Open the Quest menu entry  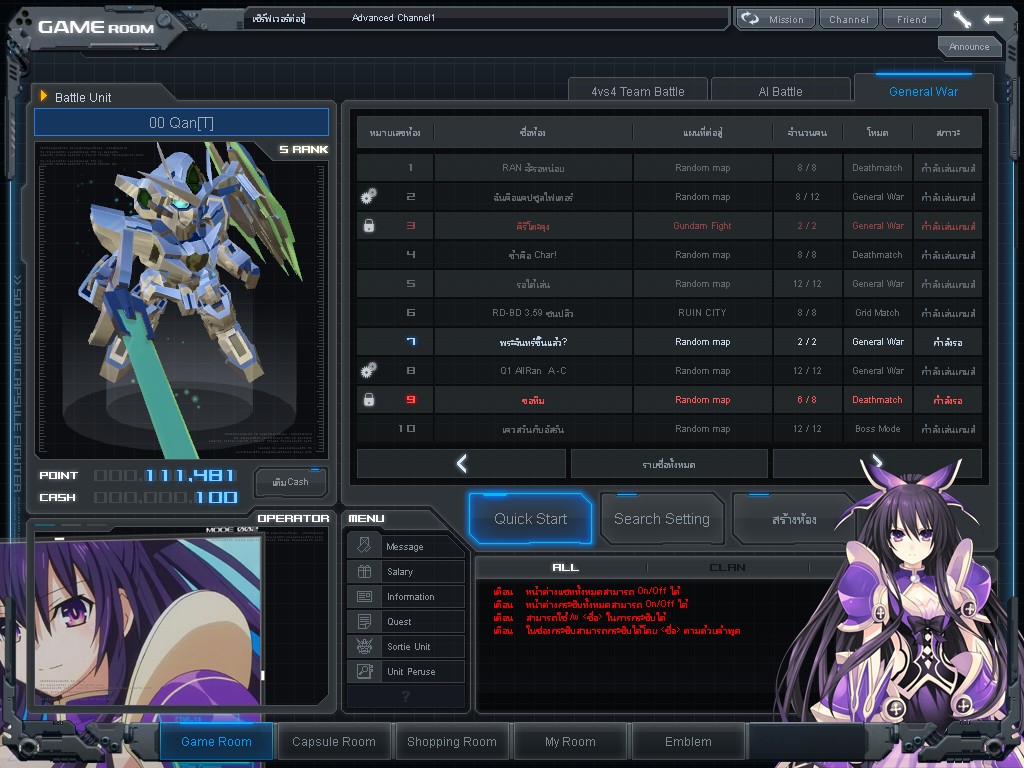click(x=406, y=621)
